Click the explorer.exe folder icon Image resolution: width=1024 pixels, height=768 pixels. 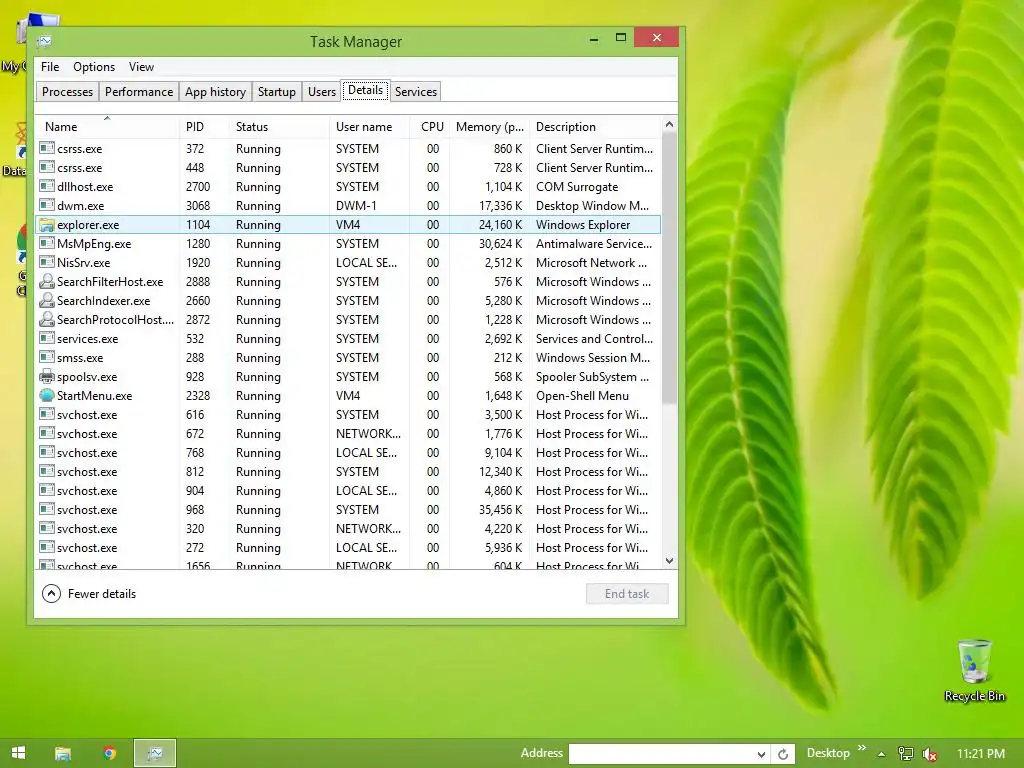tap(46, 225)
